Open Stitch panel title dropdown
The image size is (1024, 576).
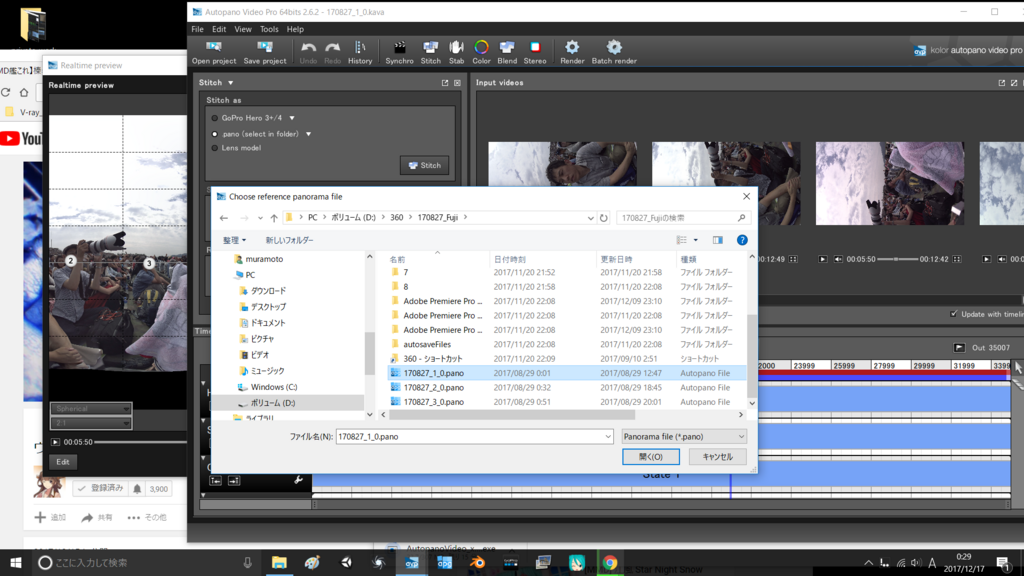click(x=231, y=83)
